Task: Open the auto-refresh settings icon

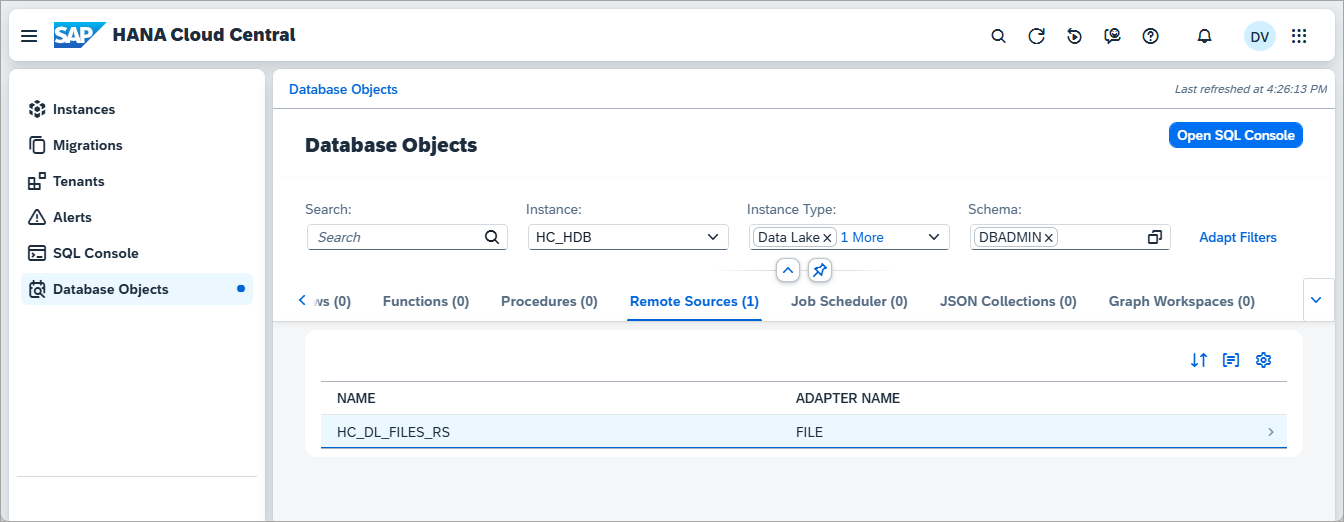Action: point(1074,36)
